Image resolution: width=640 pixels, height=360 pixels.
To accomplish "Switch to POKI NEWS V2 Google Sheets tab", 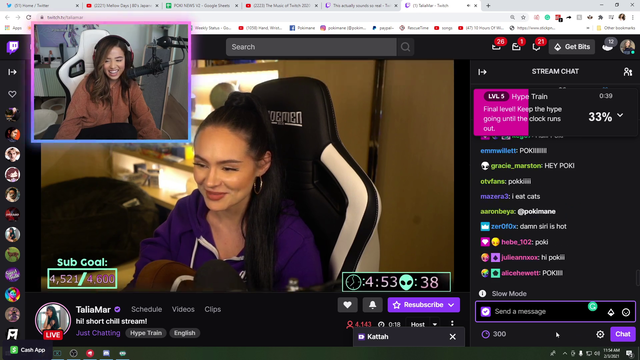I will (x=202, y=6).
